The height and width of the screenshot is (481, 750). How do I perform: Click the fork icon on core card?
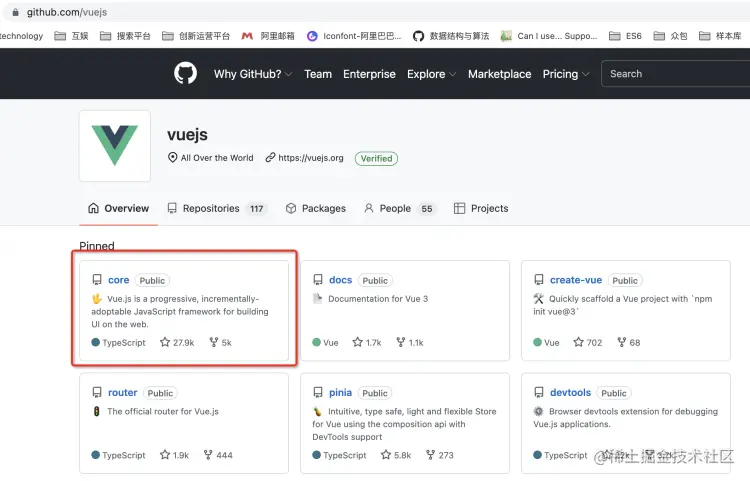[214, 342]
